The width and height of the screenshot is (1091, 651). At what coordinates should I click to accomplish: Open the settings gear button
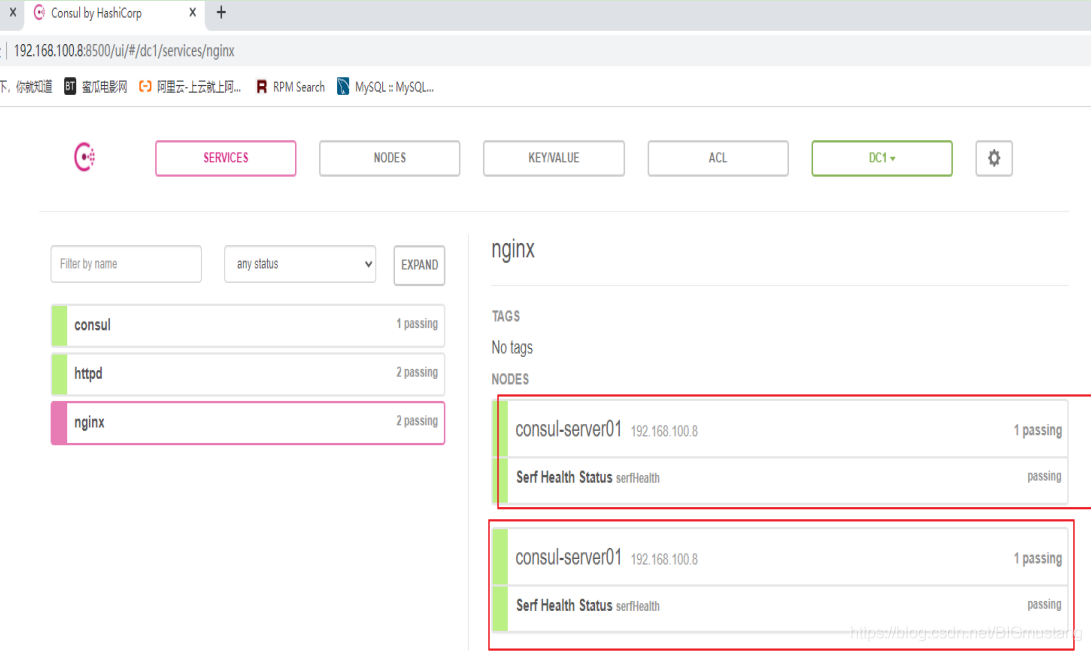(x=994, y=158)
